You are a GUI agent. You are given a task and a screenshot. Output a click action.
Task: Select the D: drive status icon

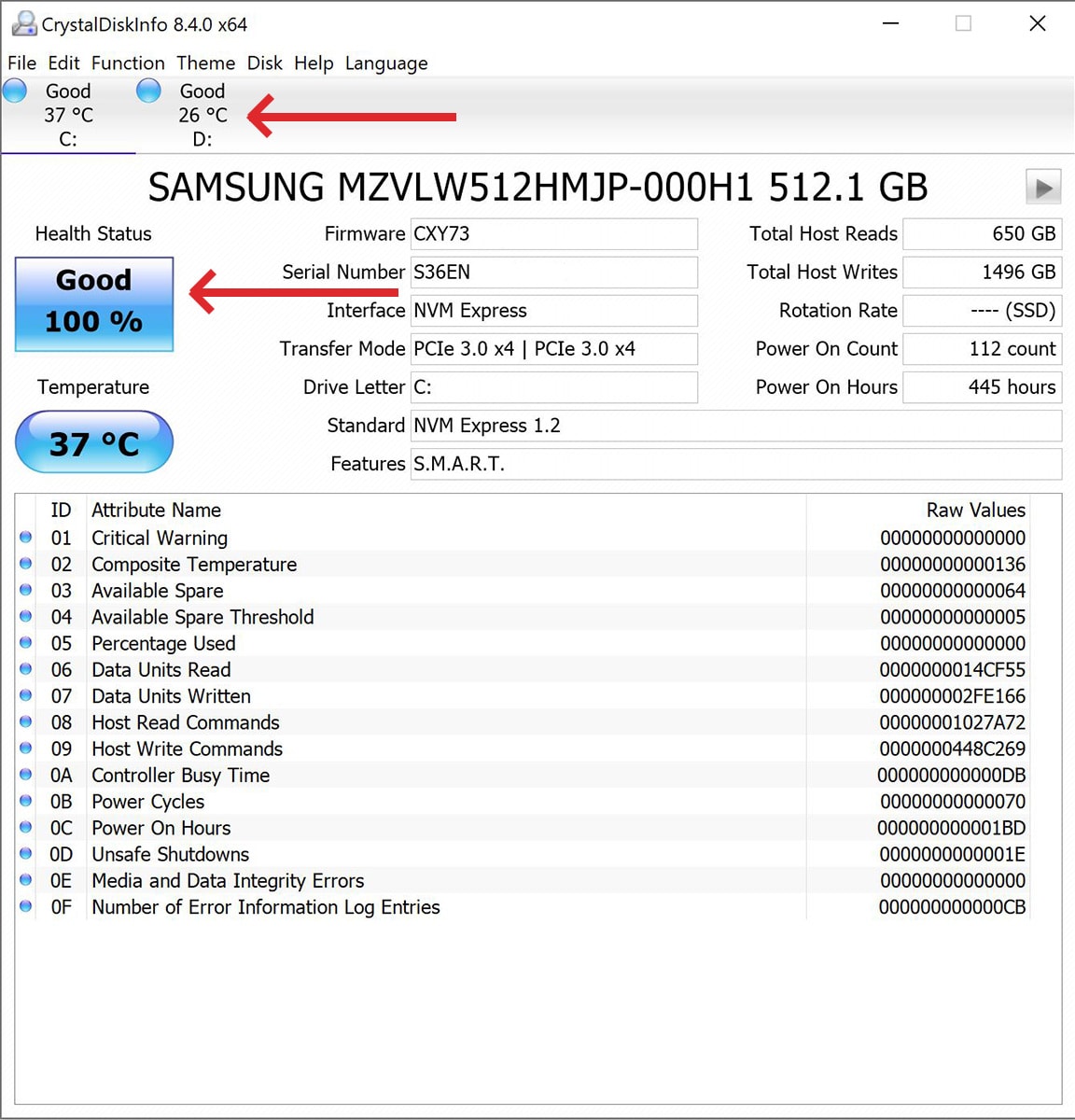(x=148, y=91)
